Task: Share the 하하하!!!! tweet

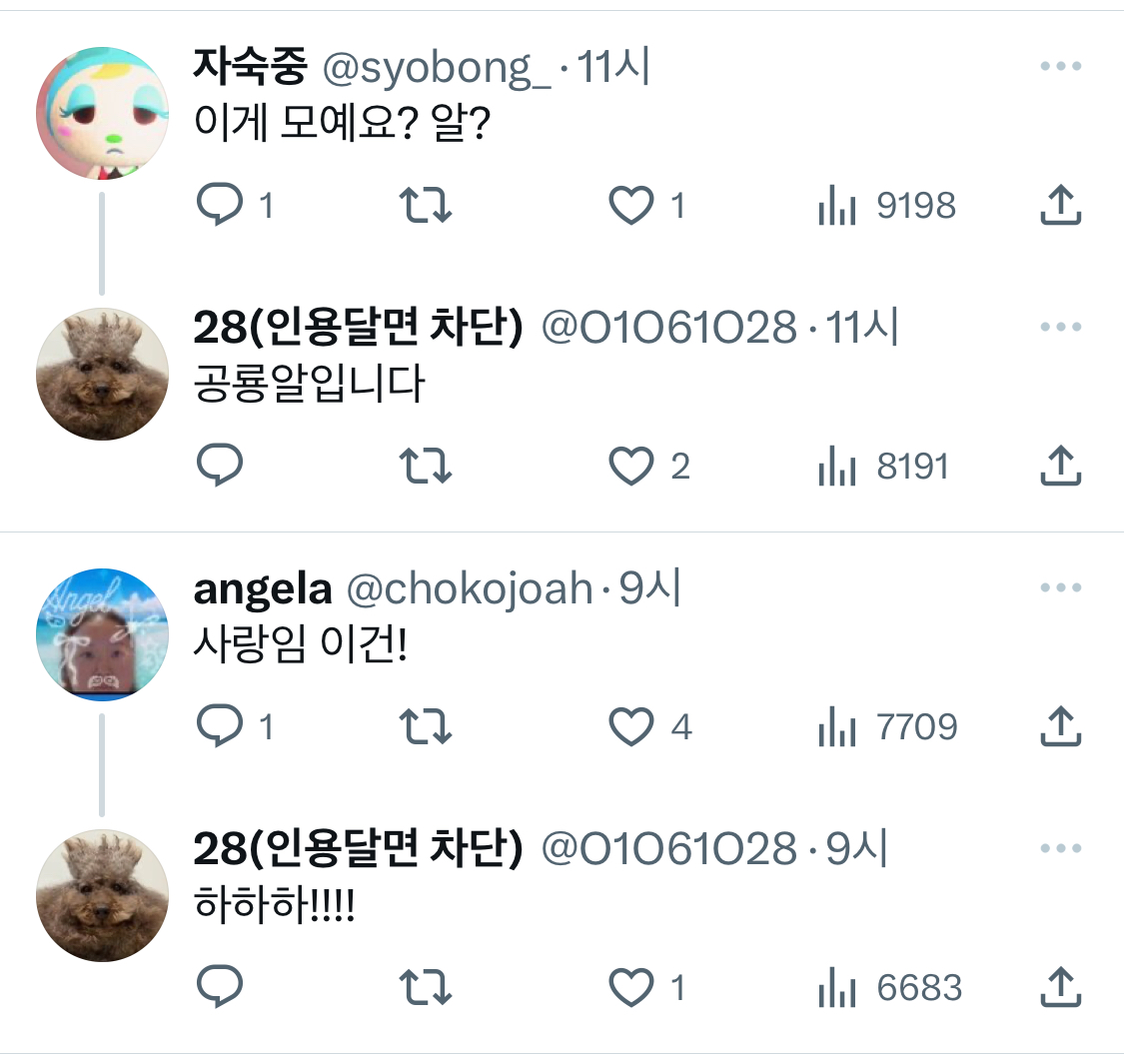Action: tap(1060, 987)
